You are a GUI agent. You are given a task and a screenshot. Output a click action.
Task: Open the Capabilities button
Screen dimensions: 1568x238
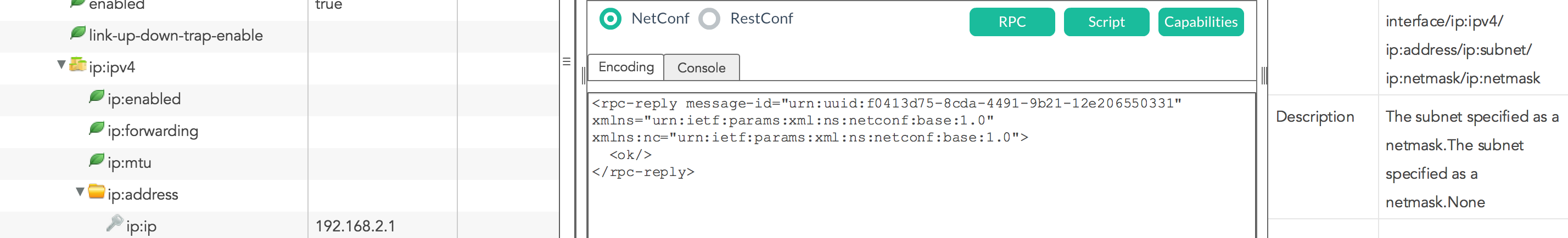click(1200, 22)
